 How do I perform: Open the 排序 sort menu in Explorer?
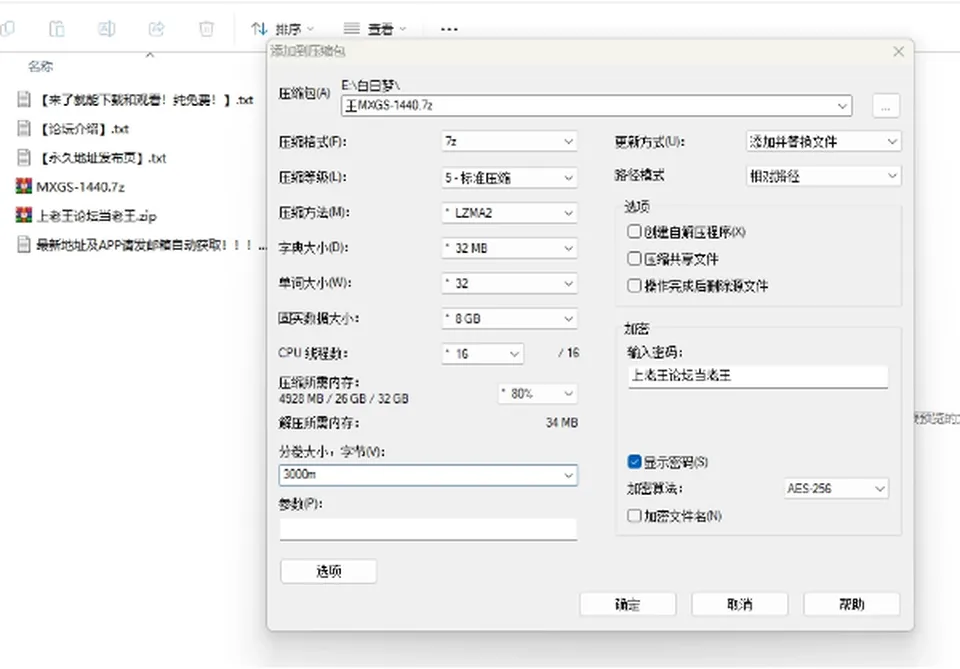tap(282, 29)
